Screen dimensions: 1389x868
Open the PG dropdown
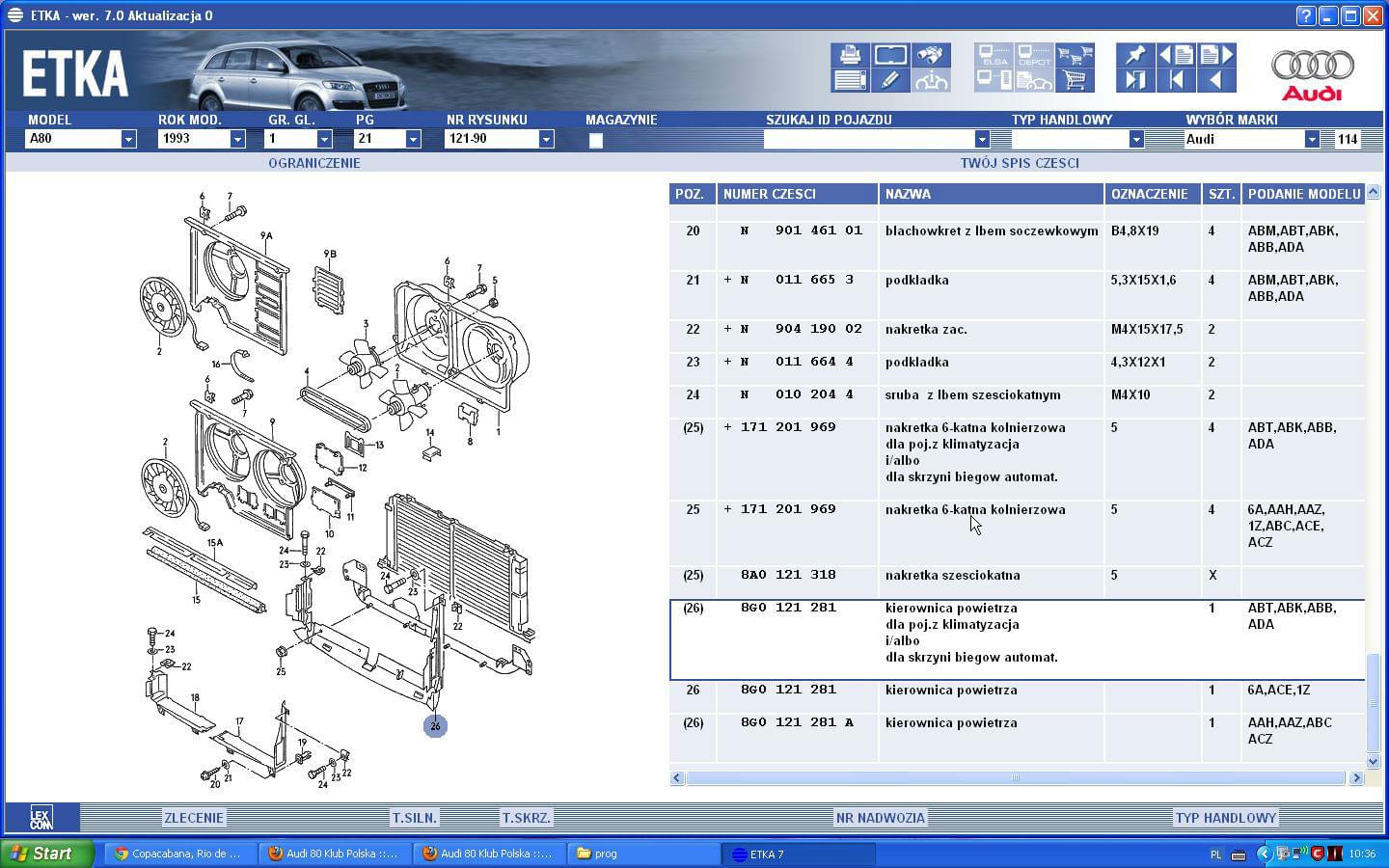[413, 139]
